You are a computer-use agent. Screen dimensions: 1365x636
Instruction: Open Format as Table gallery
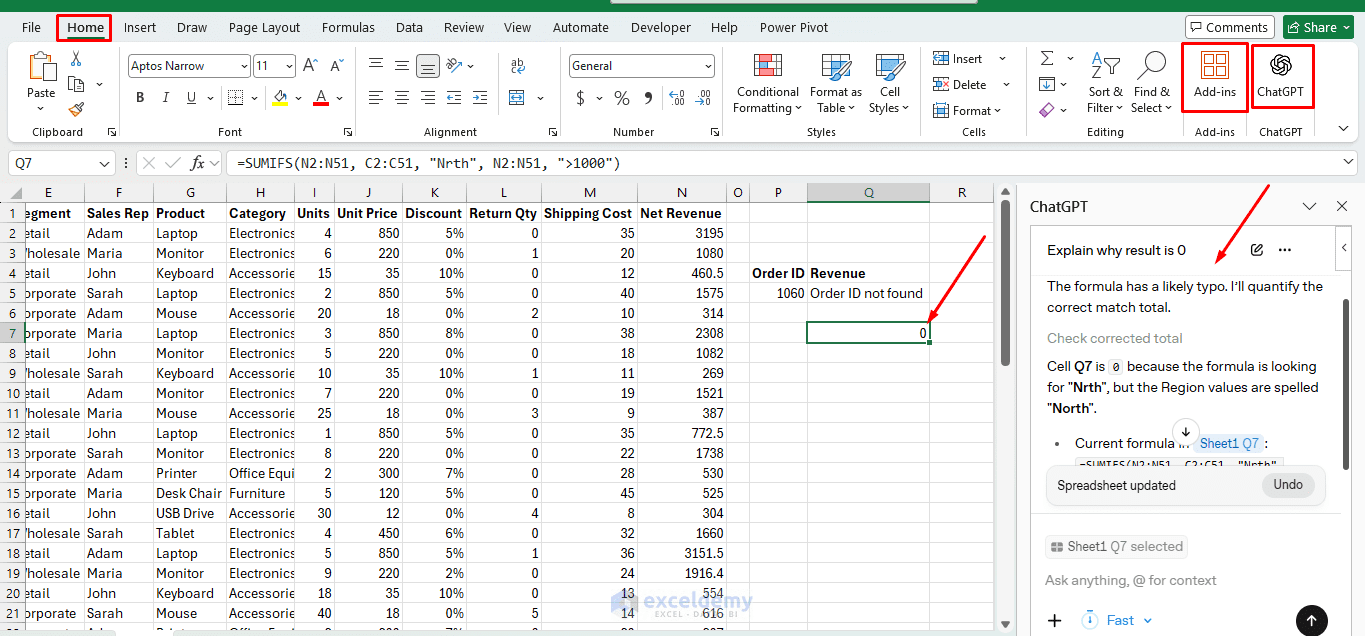pos(836,84)
